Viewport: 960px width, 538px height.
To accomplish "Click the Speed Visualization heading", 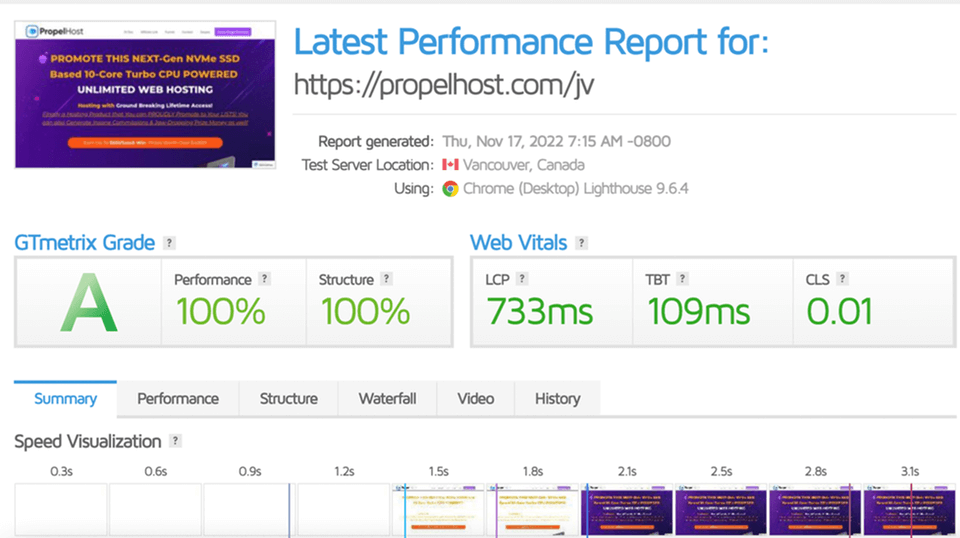I will (88, 441).
